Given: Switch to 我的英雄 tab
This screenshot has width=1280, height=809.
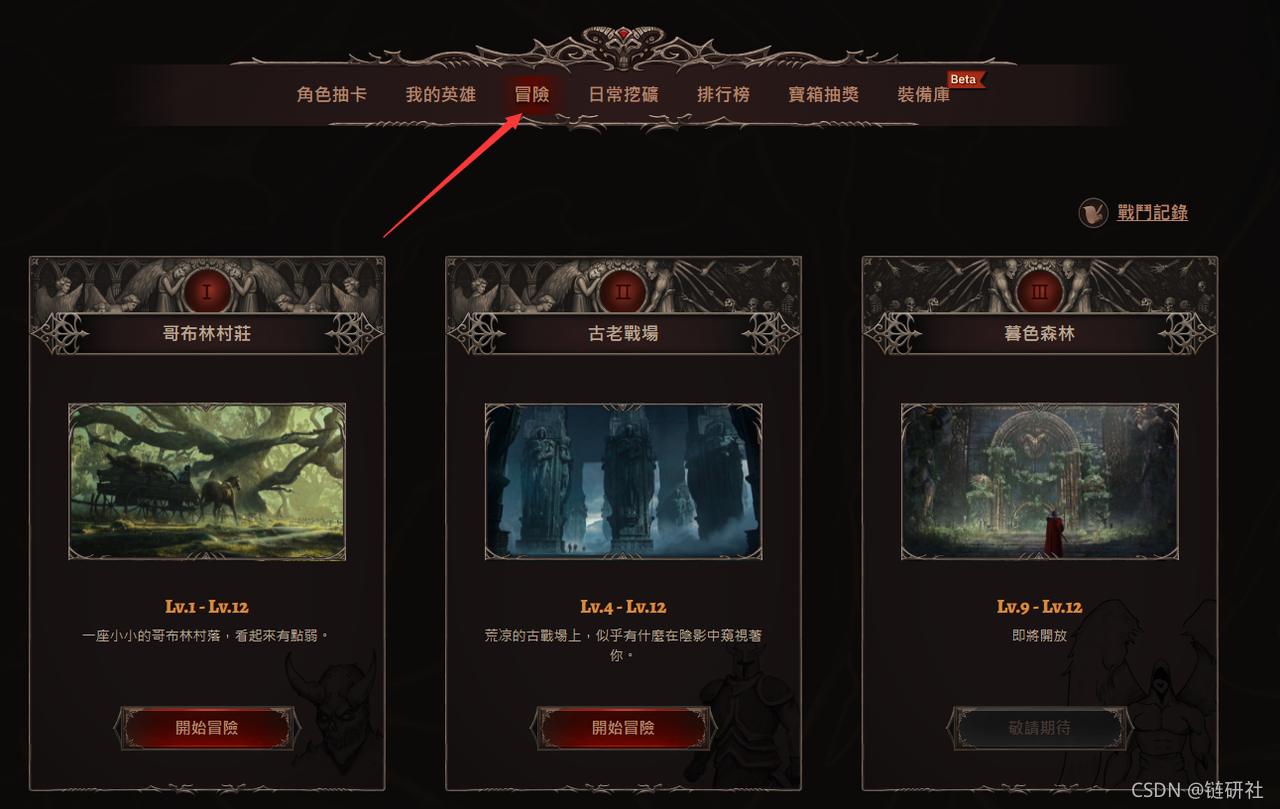Looking at the screenshot, I should point(441,95).
